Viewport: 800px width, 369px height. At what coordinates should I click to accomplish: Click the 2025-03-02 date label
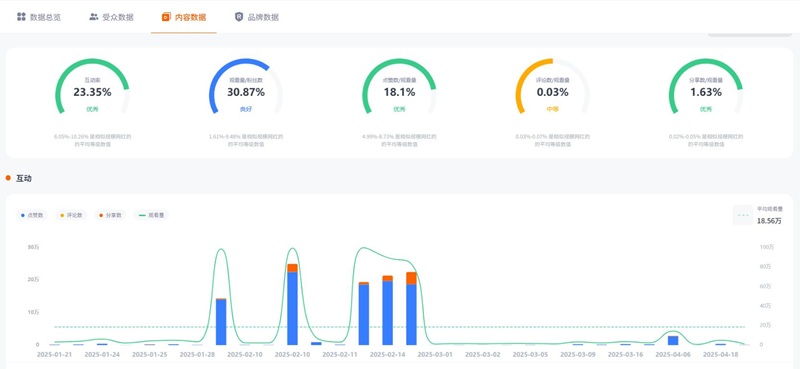coord(483,354)
